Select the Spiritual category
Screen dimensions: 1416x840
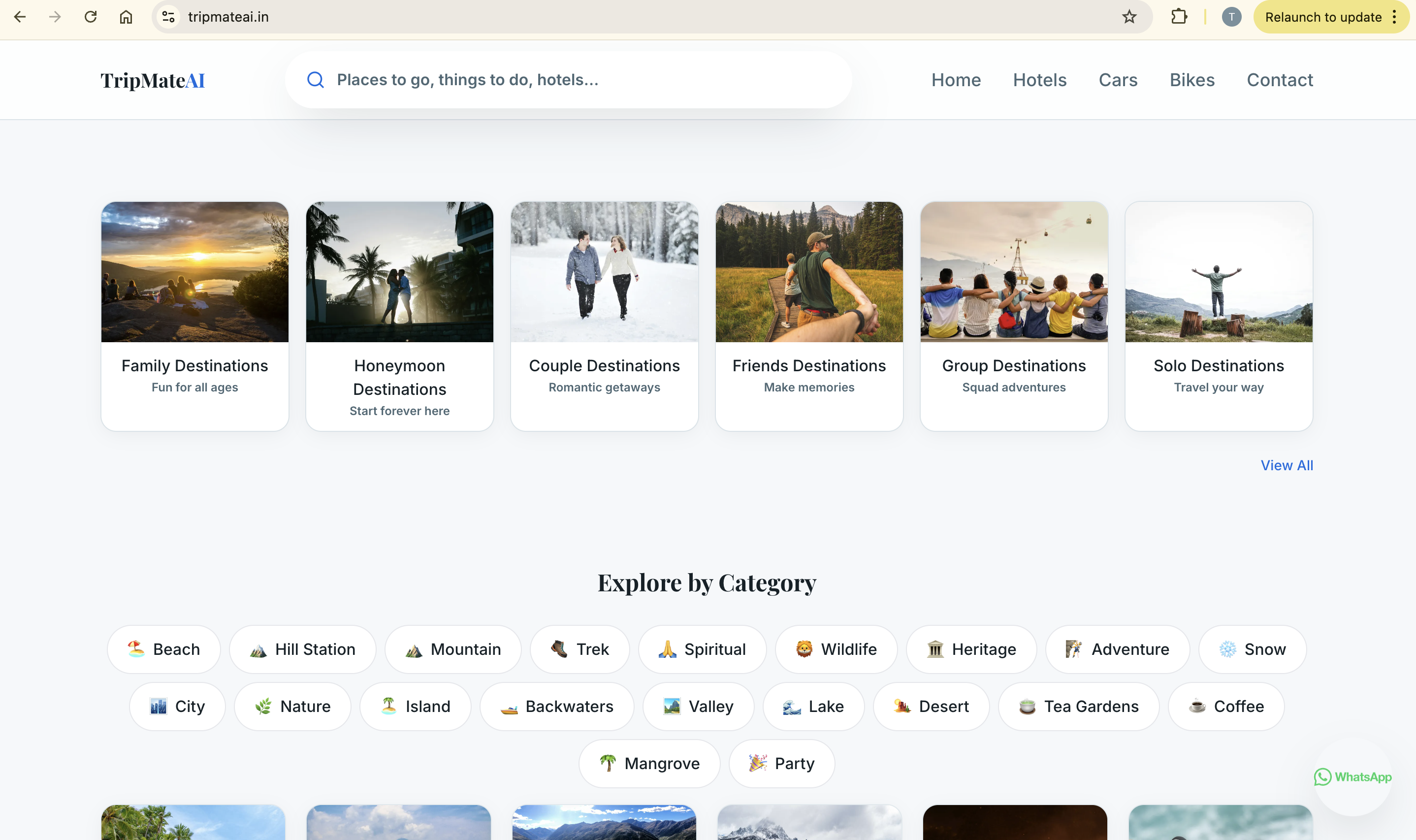pos(702,648)
